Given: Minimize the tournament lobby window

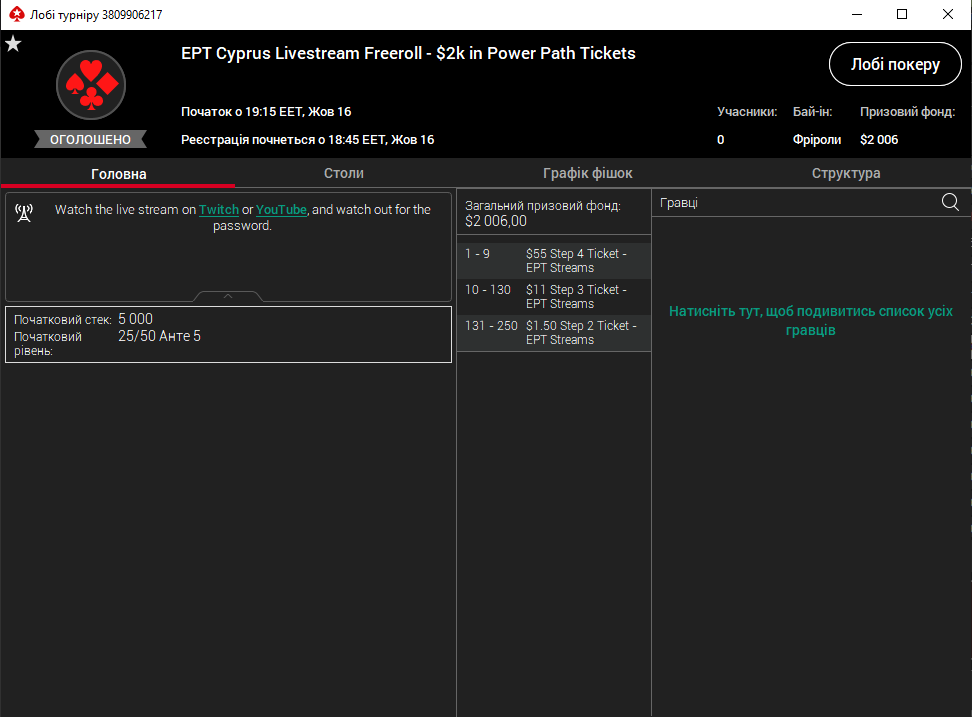Looking at the screenshot, I should (x=857, y=14).
